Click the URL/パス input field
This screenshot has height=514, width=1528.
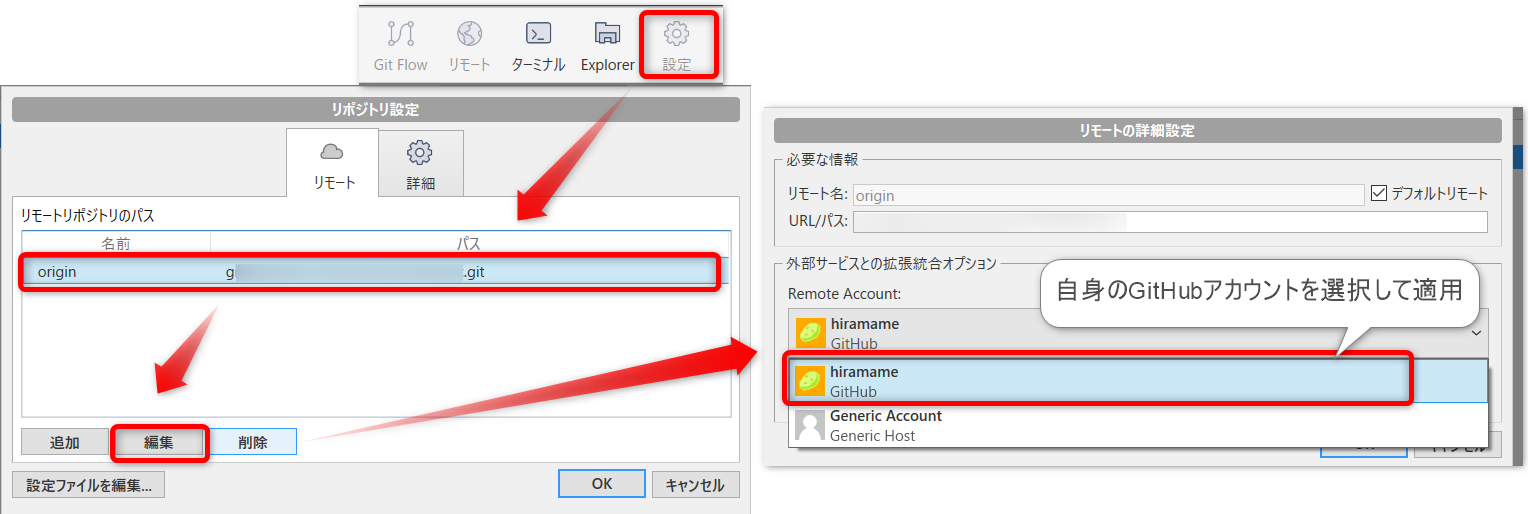click(1169, 222)
